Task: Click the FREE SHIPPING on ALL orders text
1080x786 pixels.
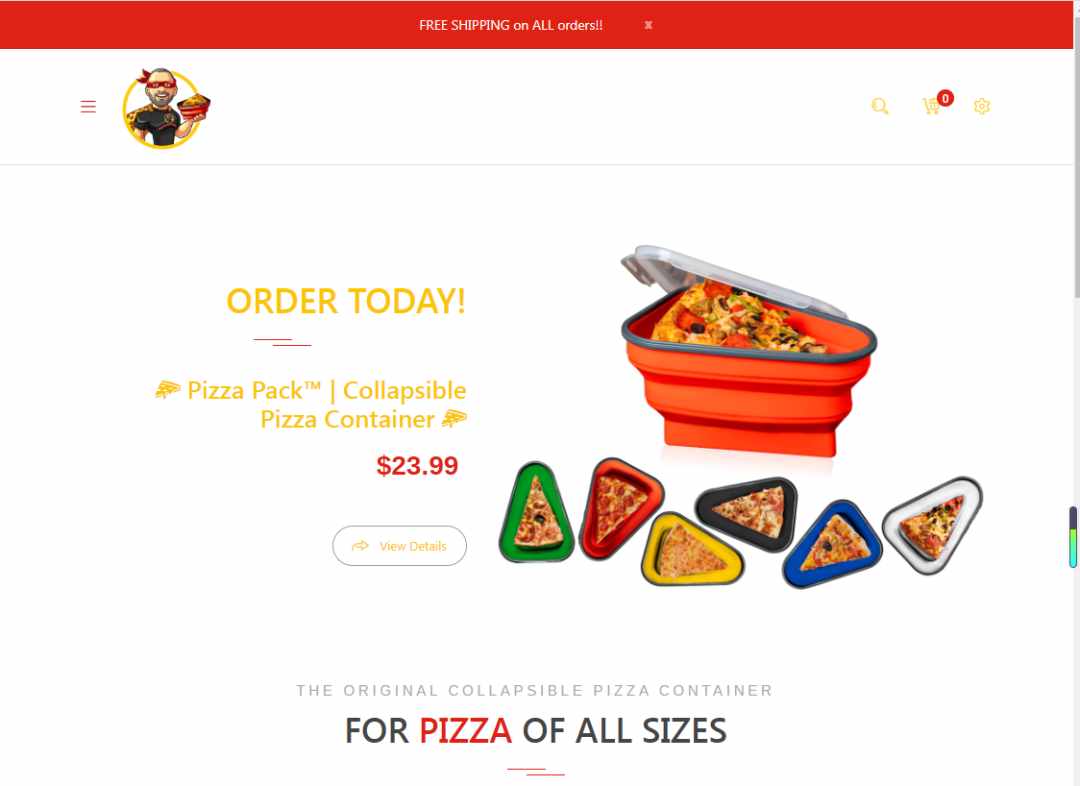Action: point(510,25)
